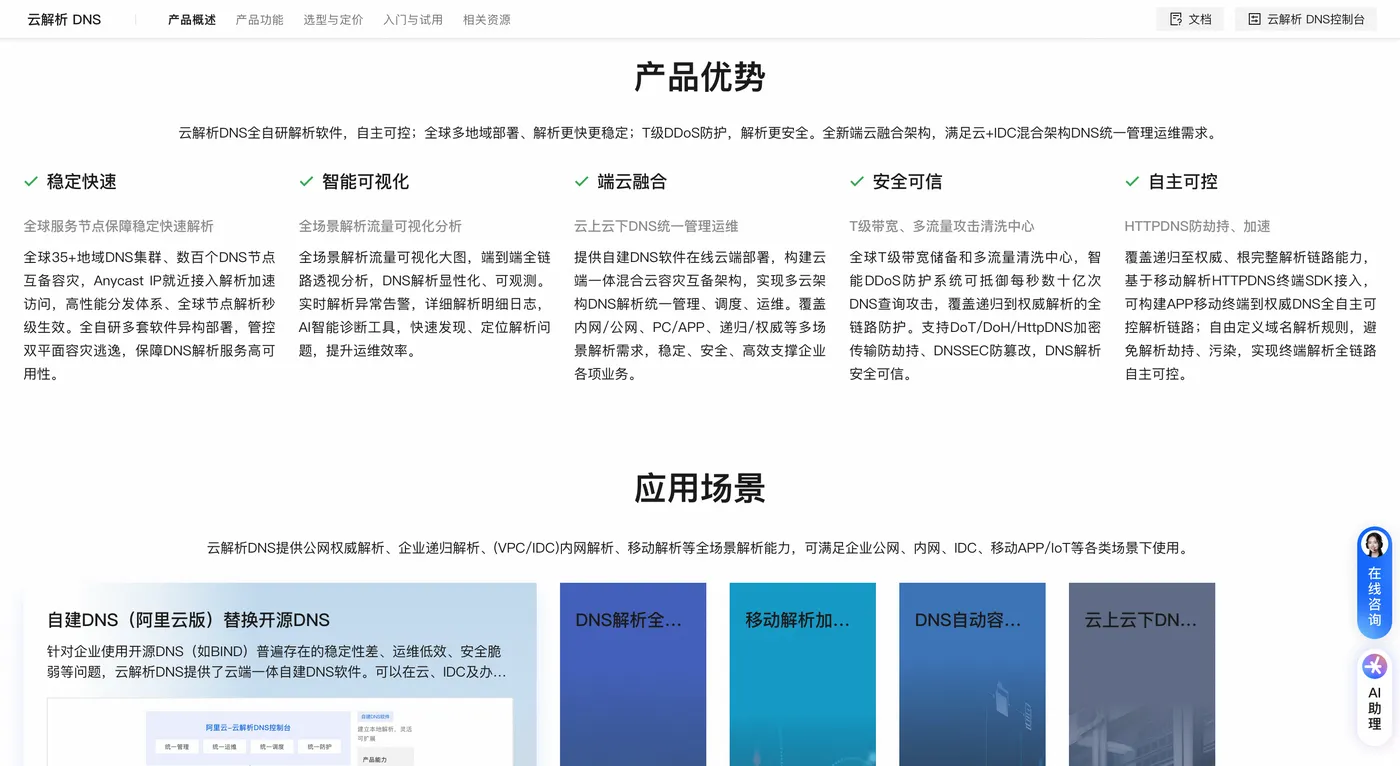This screenshot has height=766, width=1400.
Task: Click the subtitle T级带宽、多流量攻击清洗中心
Action: tap(942, 226)
